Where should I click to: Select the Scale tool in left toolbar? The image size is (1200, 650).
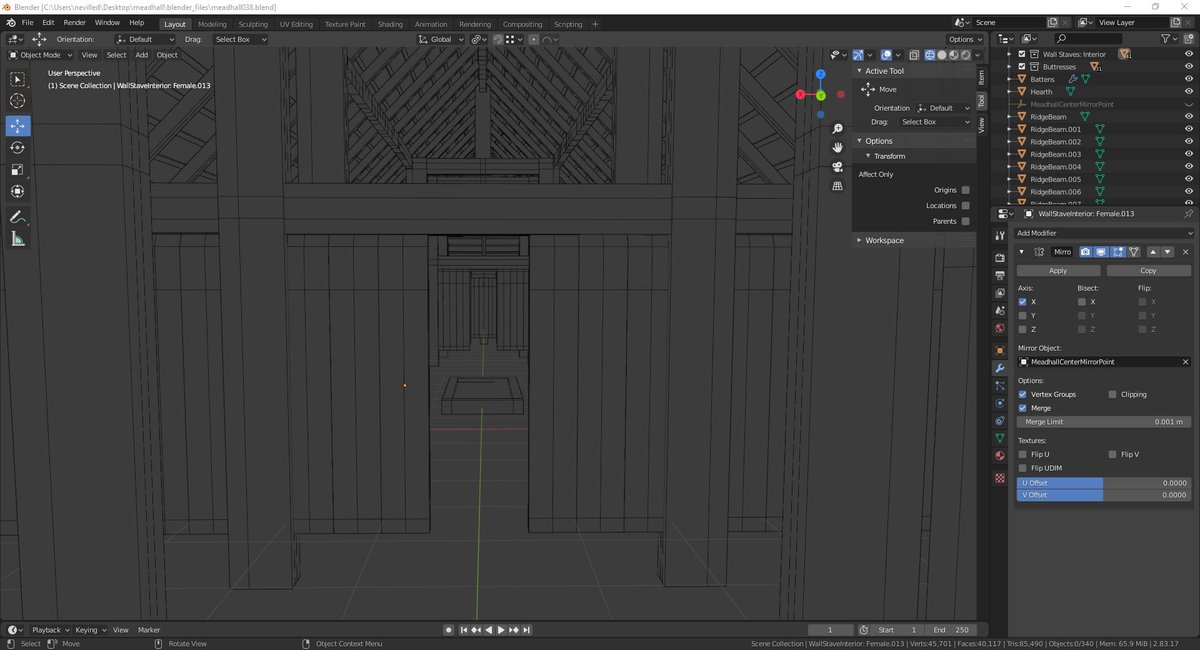pyautogui.click(x=17, y=169)
